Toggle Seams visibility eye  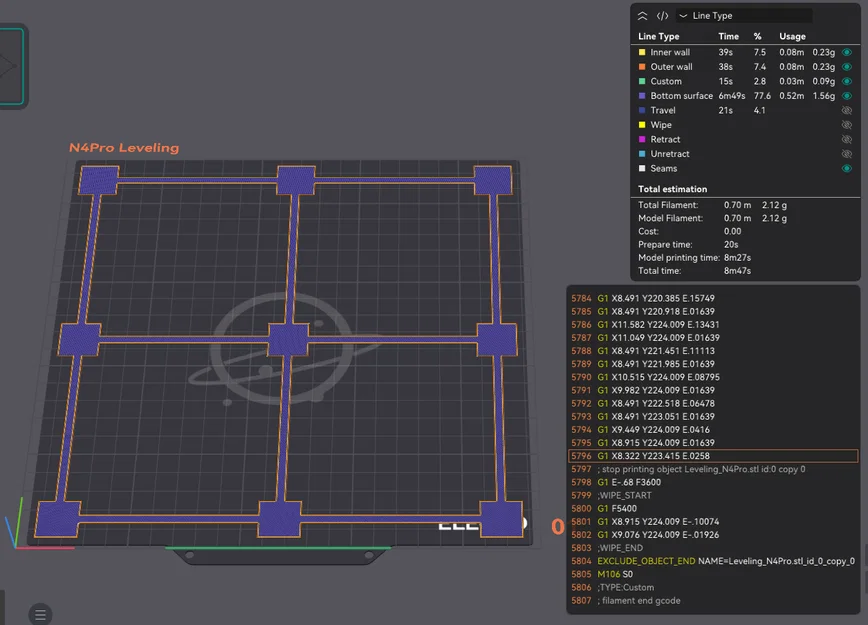(846, 168)
